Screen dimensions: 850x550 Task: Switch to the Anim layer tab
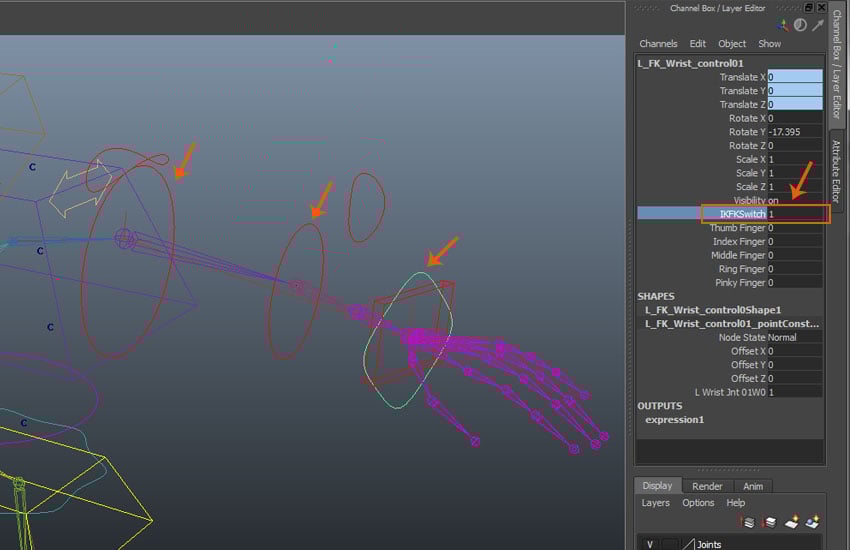click(x=753, y=486)
